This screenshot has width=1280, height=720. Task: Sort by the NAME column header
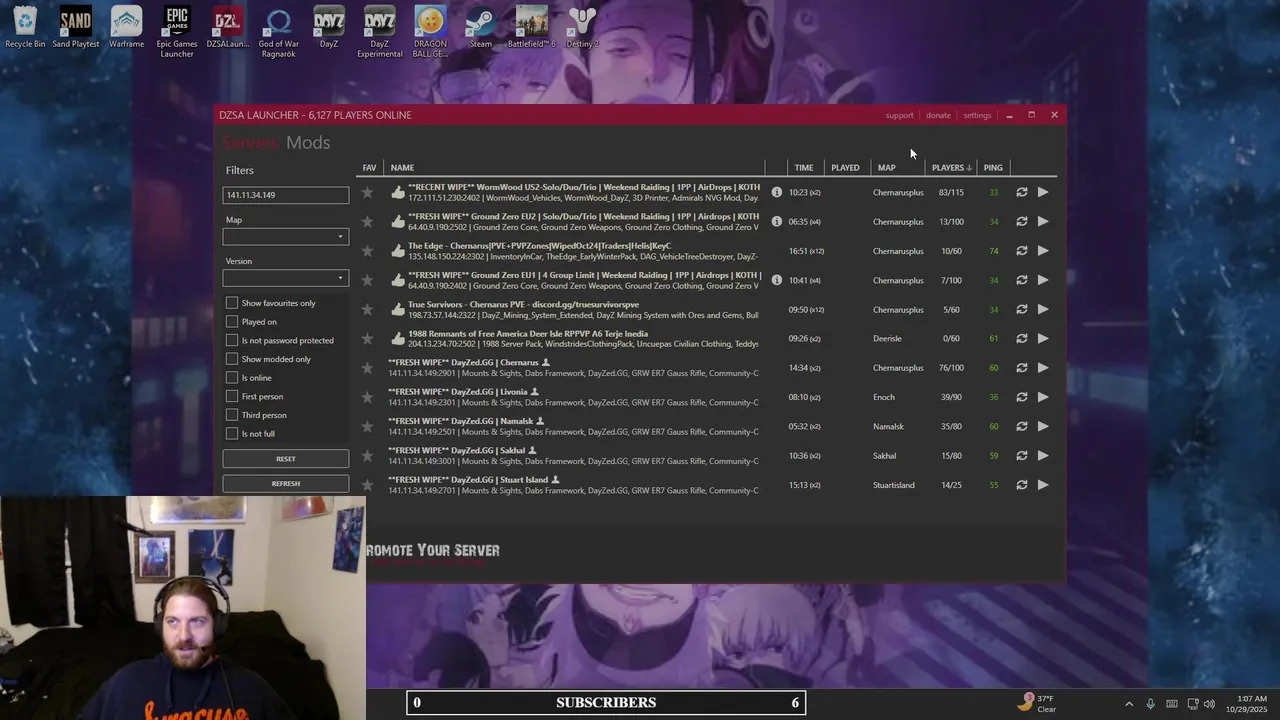point(402,168)
